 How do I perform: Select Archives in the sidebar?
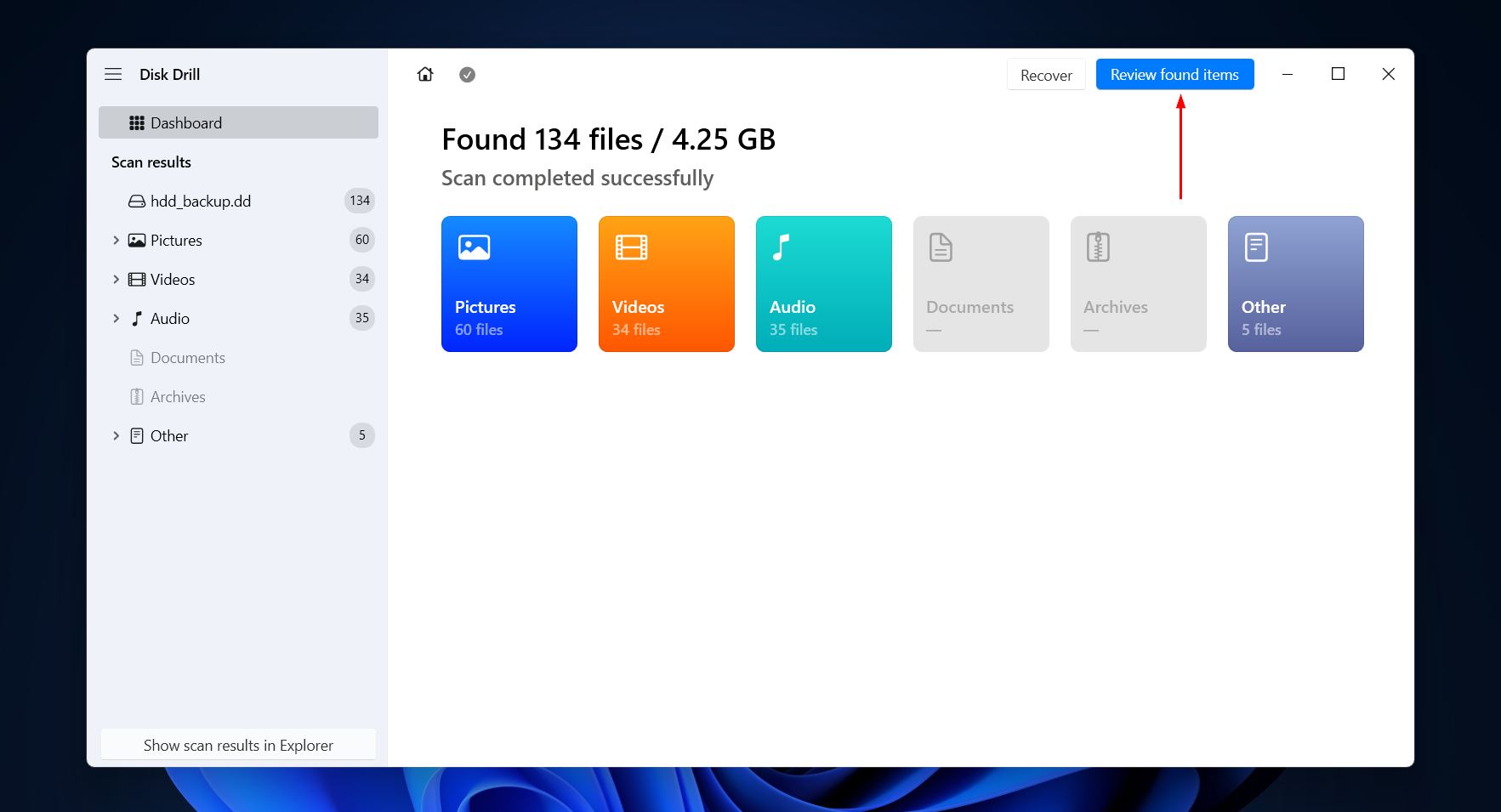178,397
